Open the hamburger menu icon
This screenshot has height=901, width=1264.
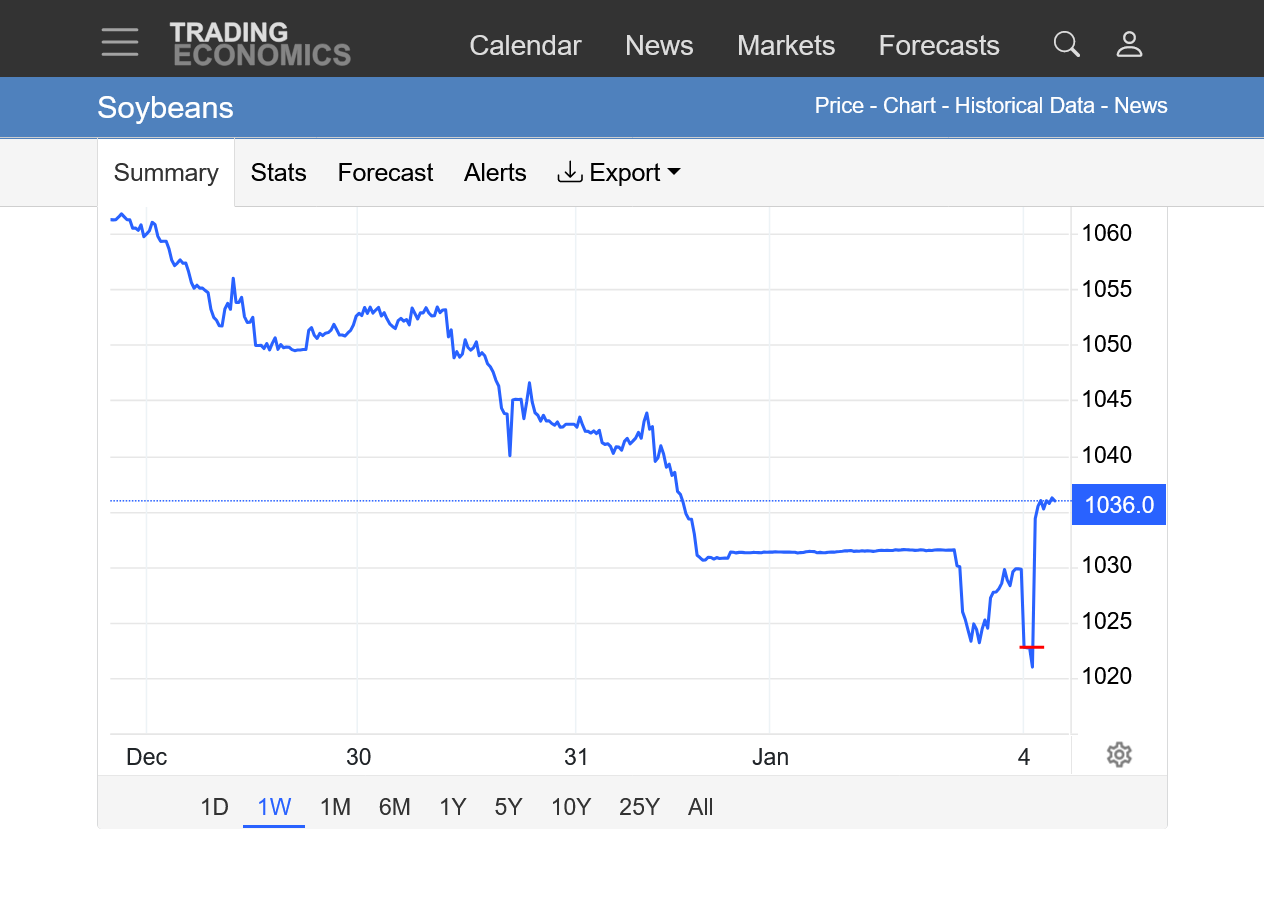[x=120, y=43]
